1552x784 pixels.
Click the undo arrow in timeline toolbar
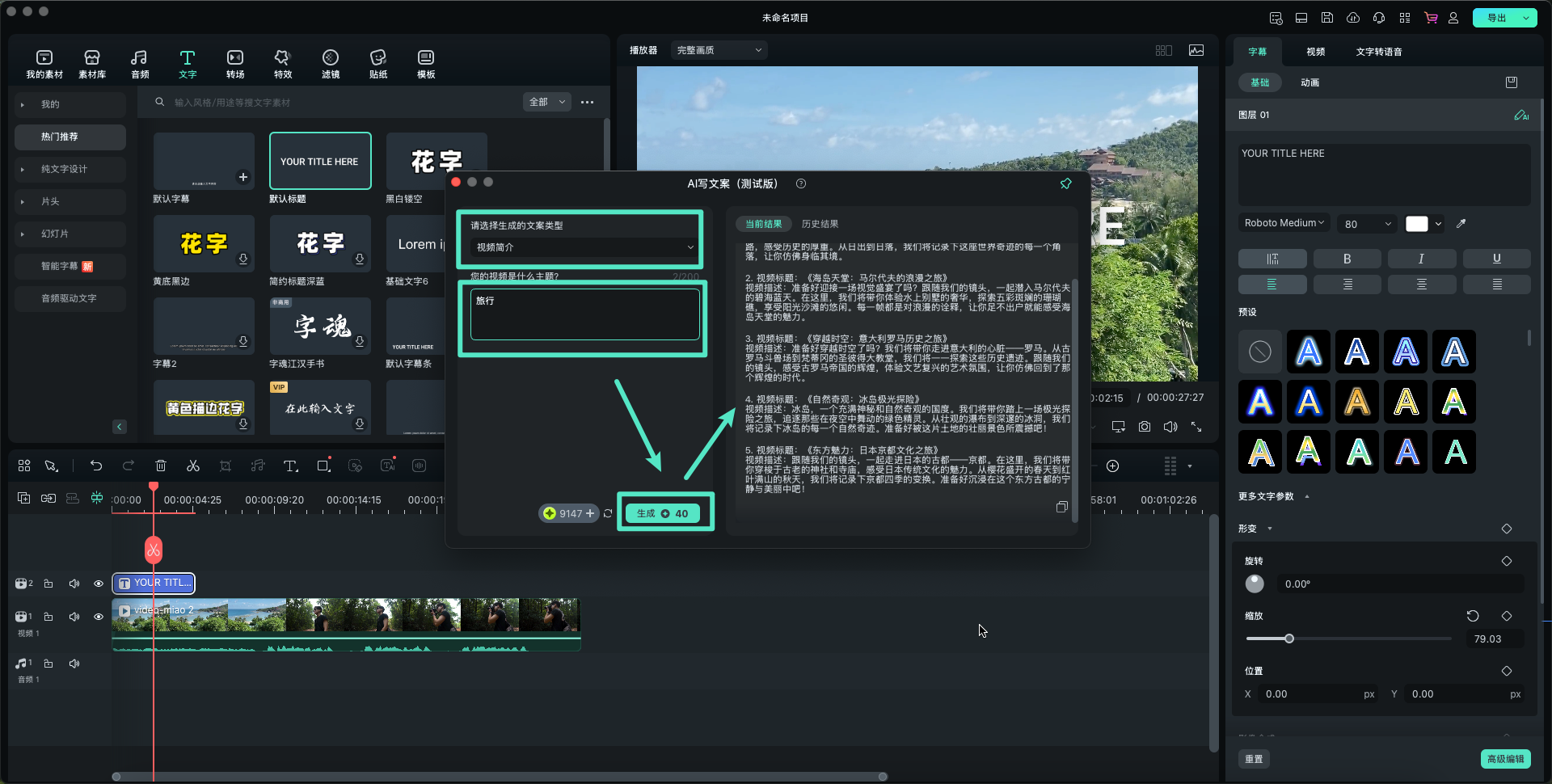(x=96, y=466)
